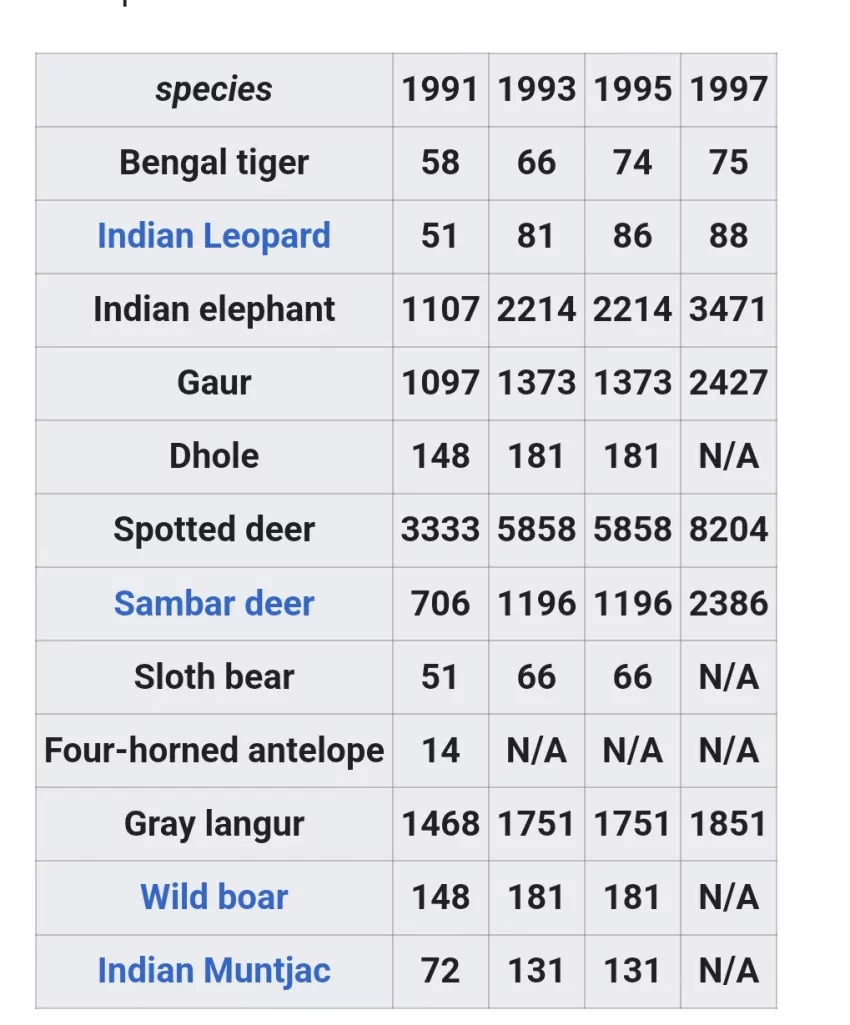The height and width of the screenshot is (1025, 850).
Task: Open the Indian Leopard link
Action: click(x=214, y=236)
